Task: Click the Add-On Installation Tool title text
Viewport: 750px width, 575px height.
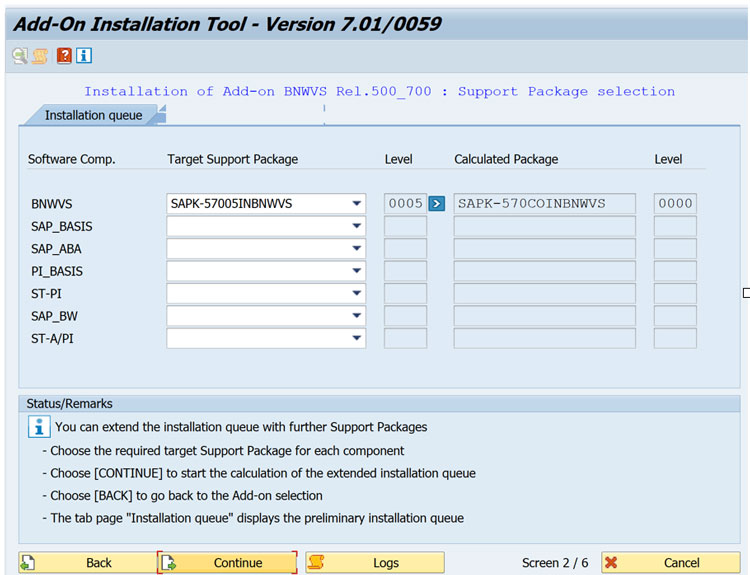Action: point(228,24)
